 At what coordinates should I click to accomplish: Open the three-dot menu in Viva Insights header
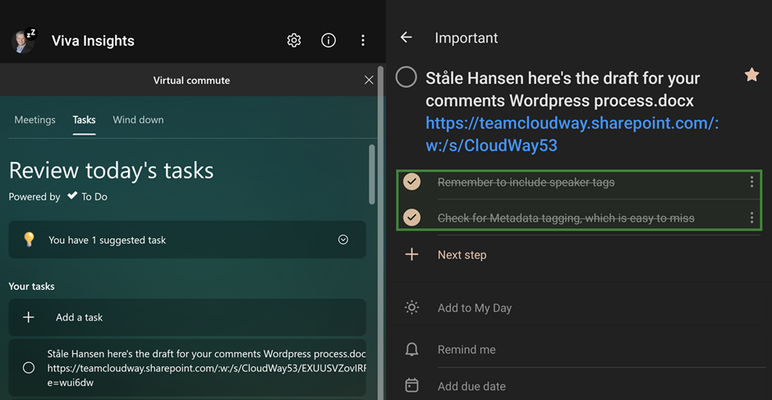[363, 40]
